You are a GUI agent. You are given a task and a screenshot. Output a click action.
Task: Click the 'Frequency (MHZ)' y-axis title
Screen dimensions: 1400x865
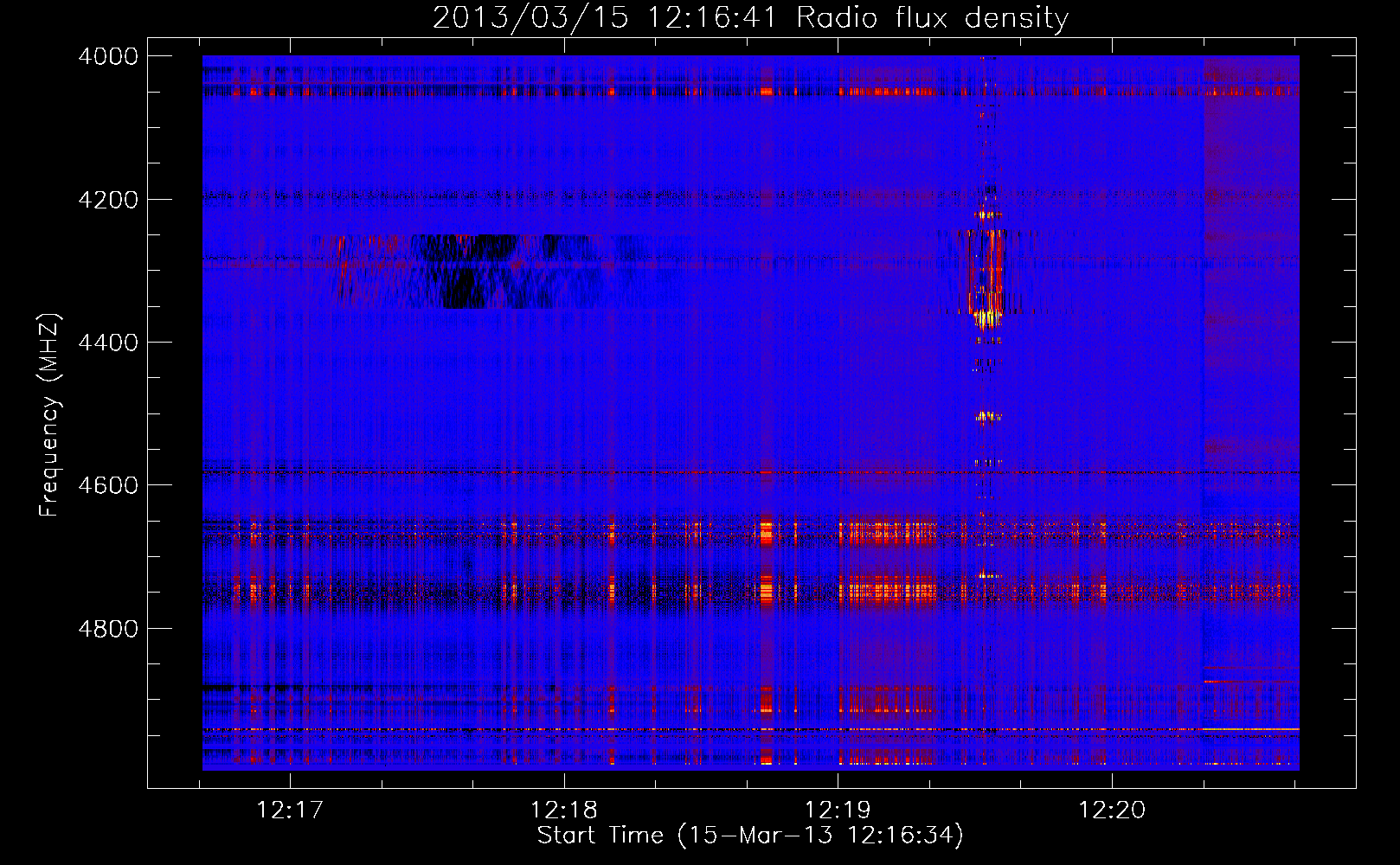[x=50, y=414]
